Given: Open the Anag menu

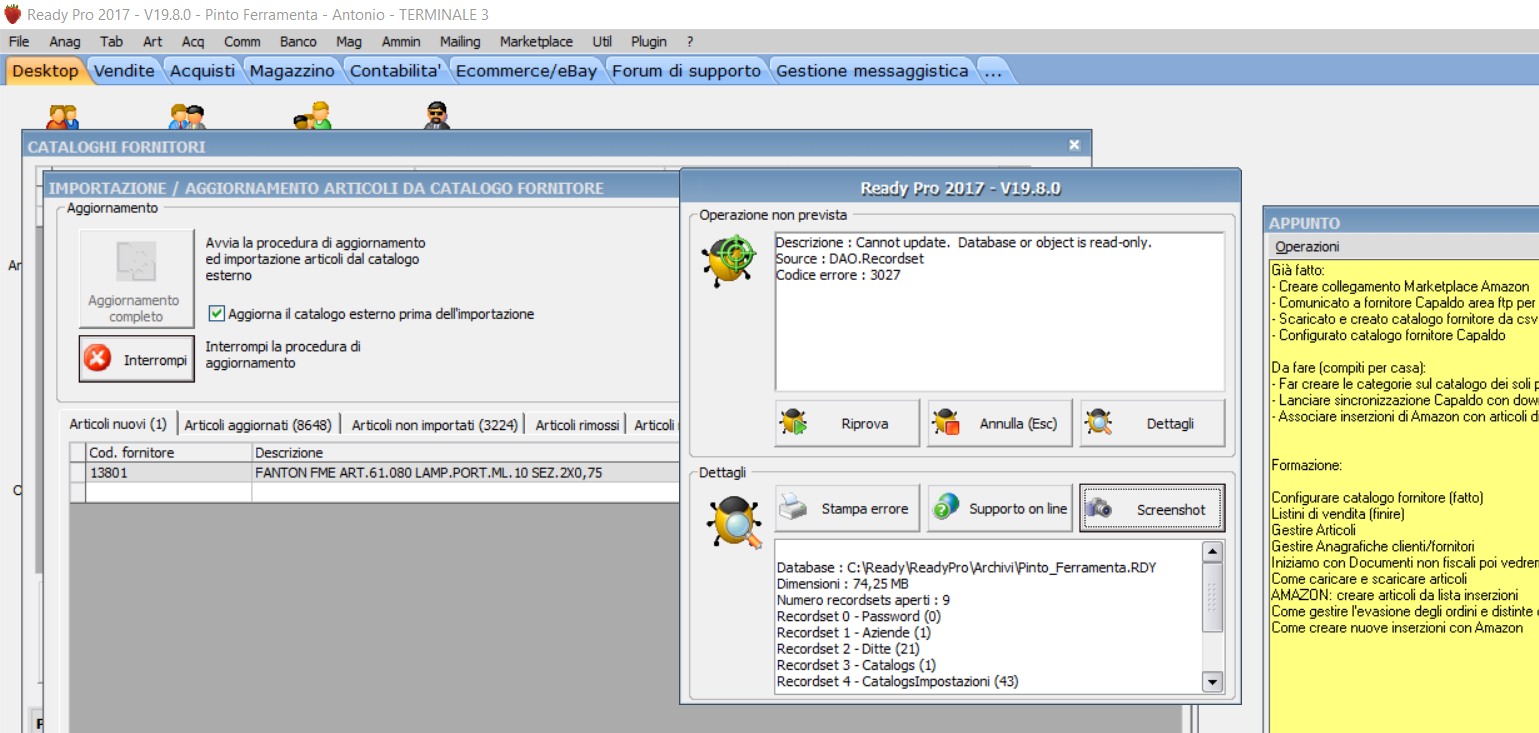Looking at the screenshot, I should coord(65,41).
